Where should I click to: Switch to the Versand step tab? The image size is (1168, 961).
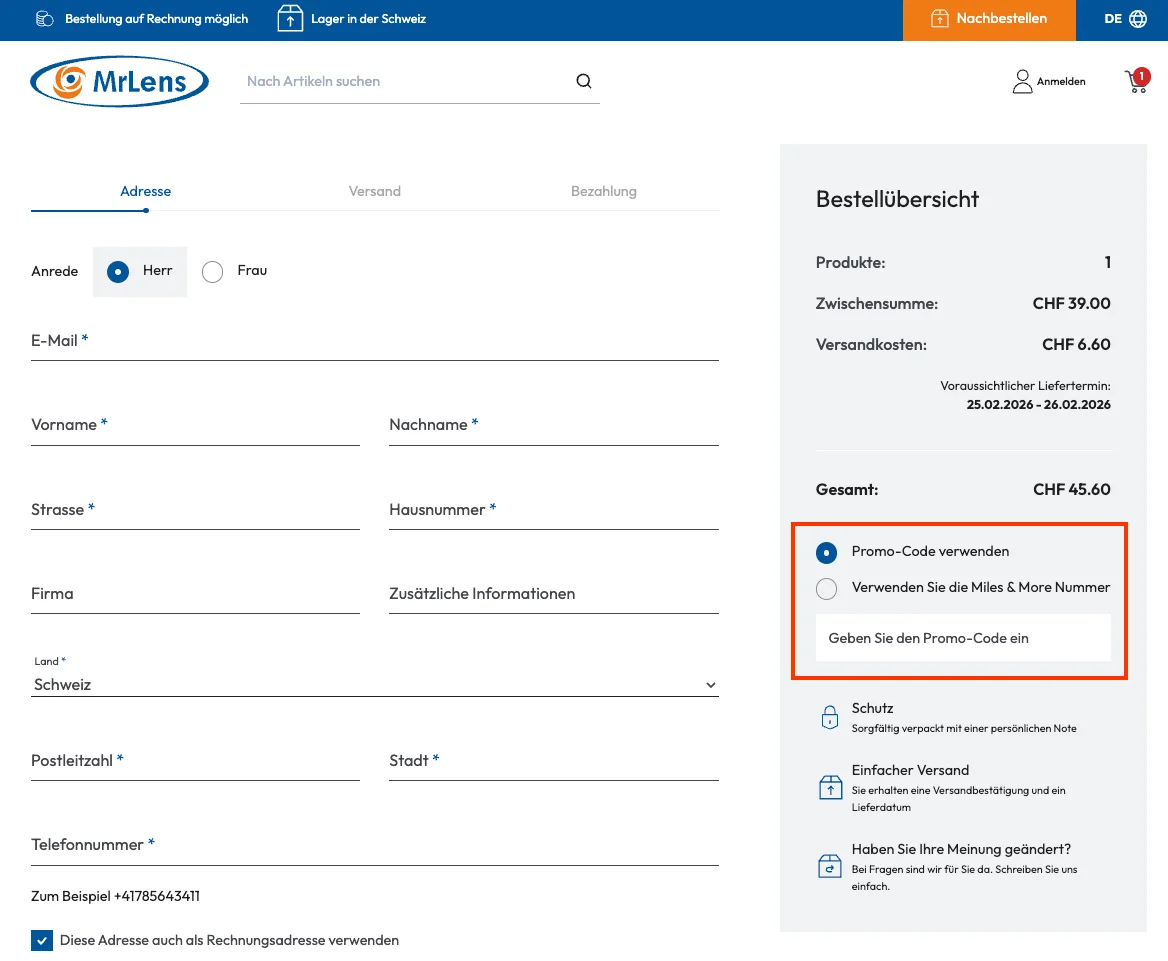375,191
